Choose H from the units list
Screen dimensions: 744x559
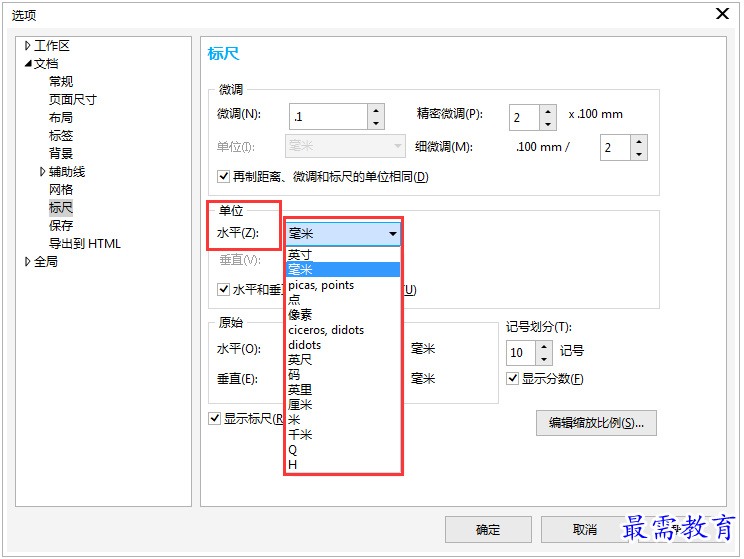[343, 465]
